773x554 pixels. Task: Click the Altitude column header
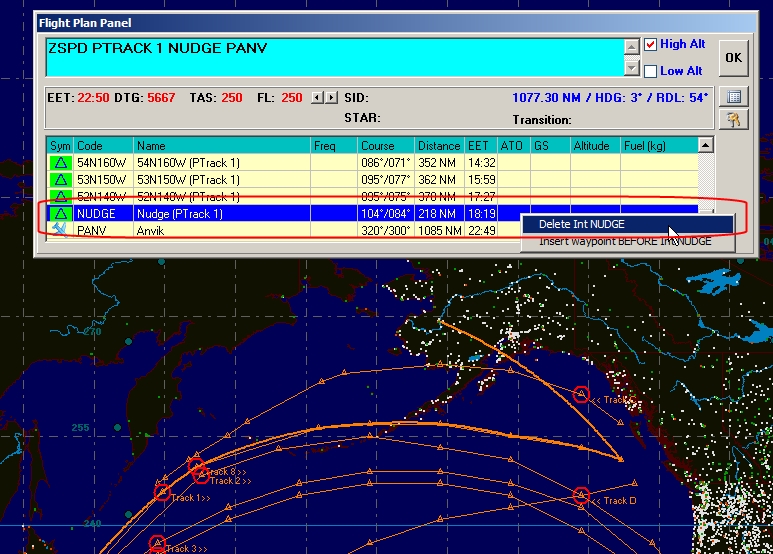point(595,146)
